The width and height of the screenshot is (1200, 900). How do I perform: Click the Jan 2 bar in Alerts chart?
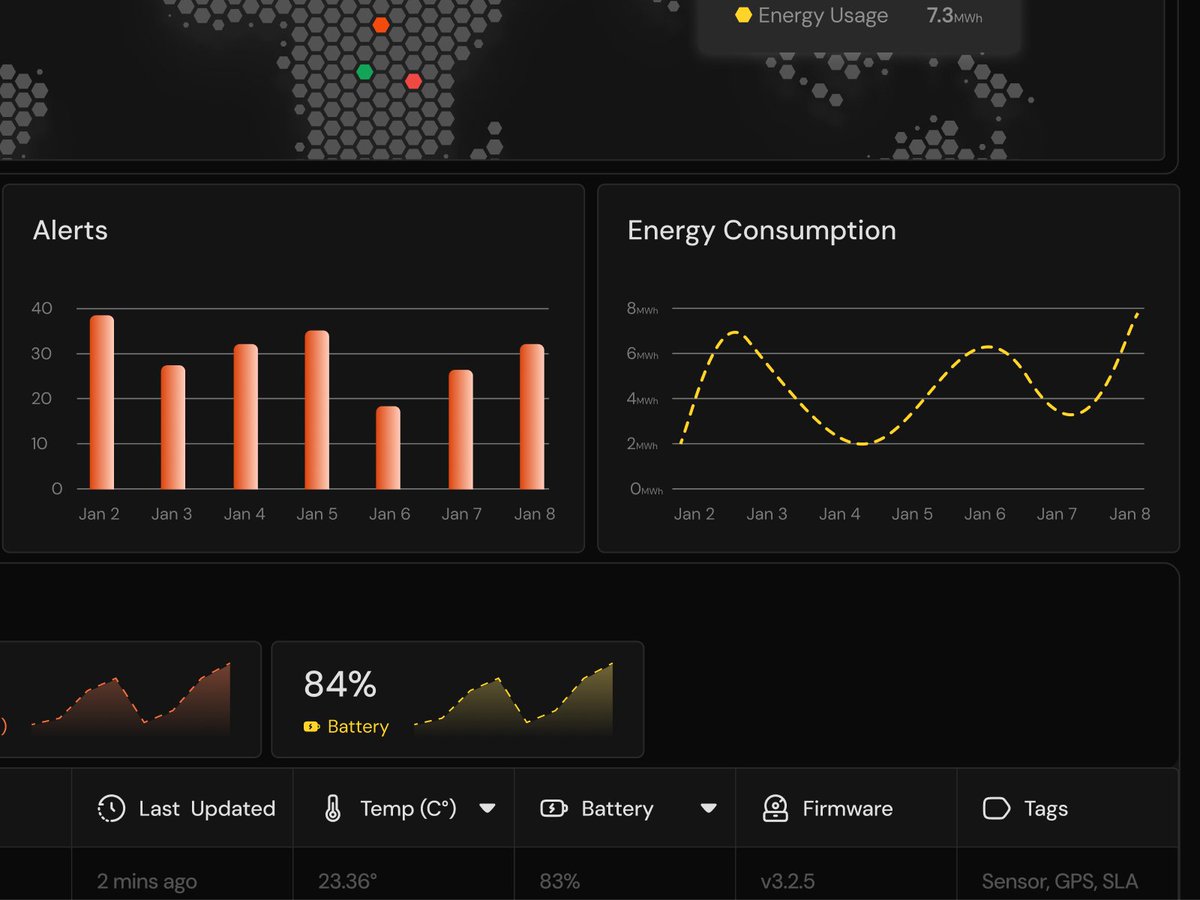102,402
